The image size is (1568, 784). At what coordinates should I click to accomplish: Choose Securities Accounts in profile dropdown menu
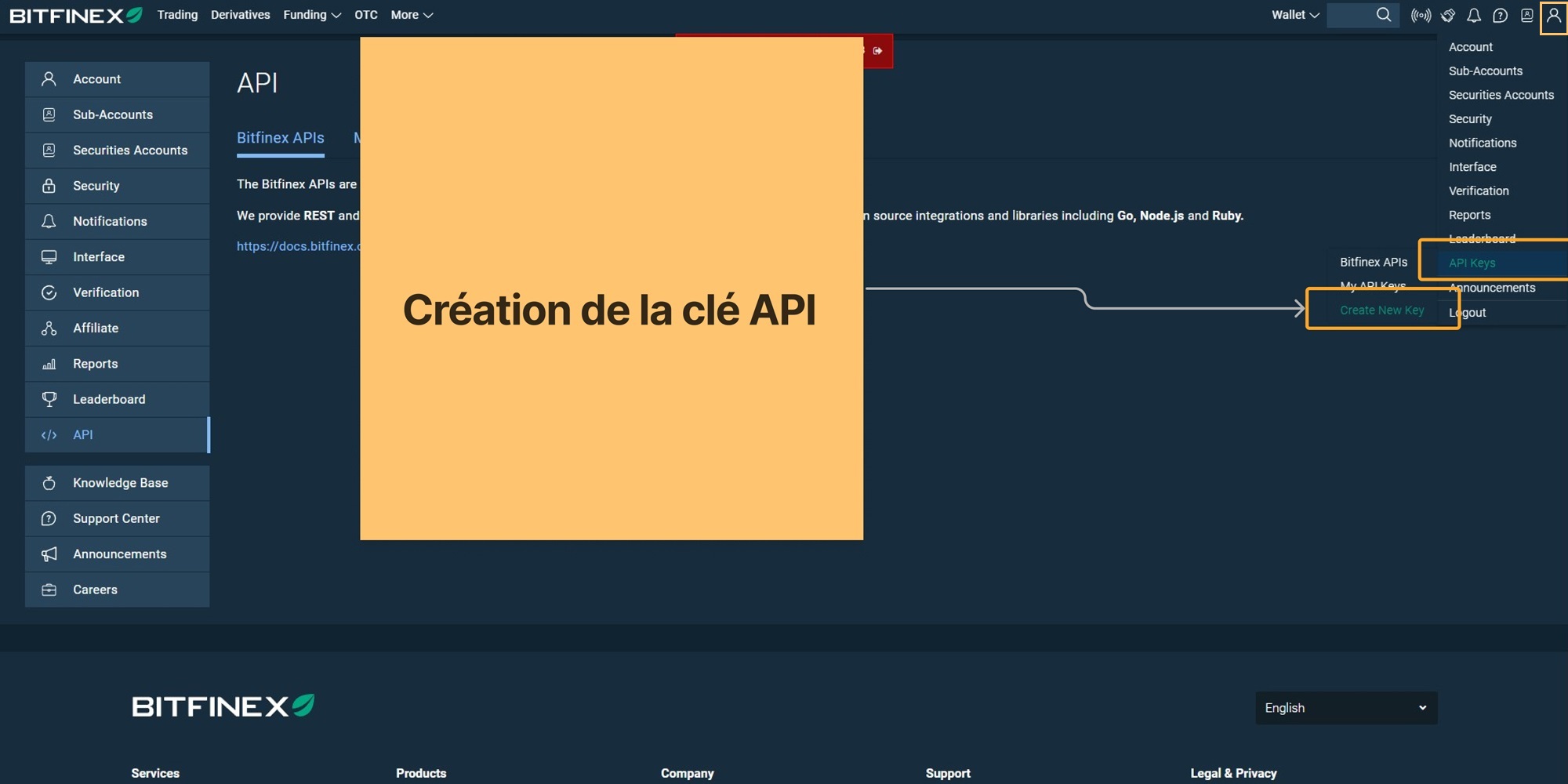(1501, 95)
